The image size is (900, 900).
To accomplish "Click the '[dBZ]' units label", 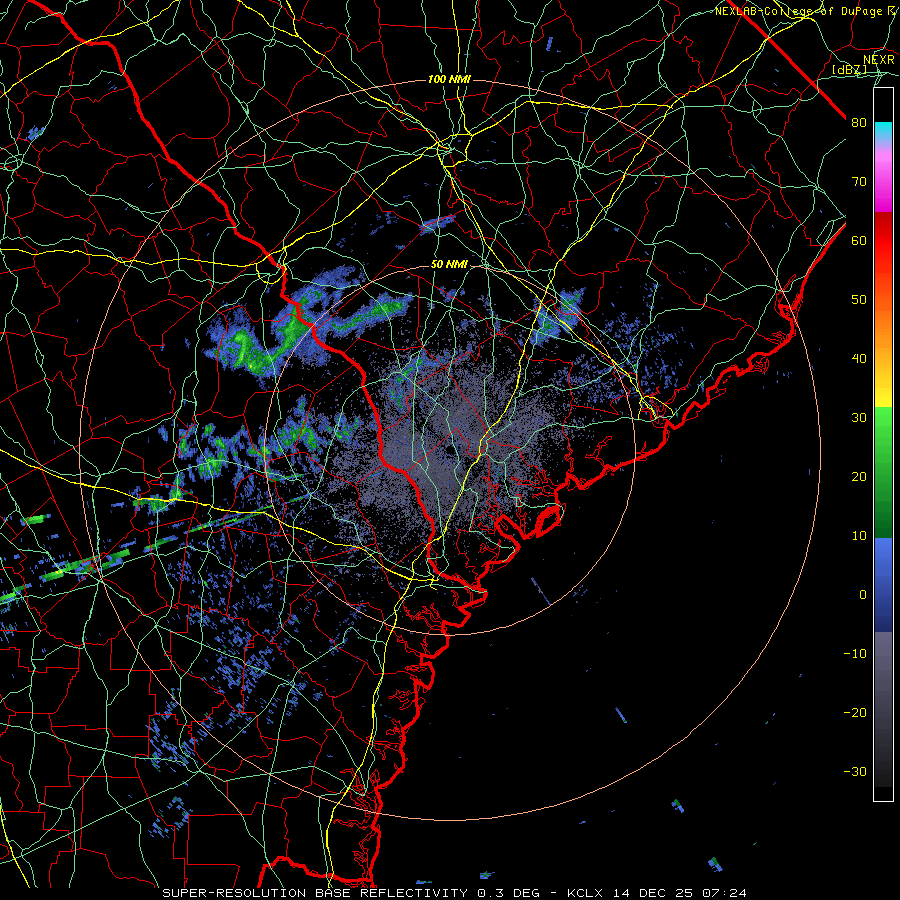I will click(849, 70).
